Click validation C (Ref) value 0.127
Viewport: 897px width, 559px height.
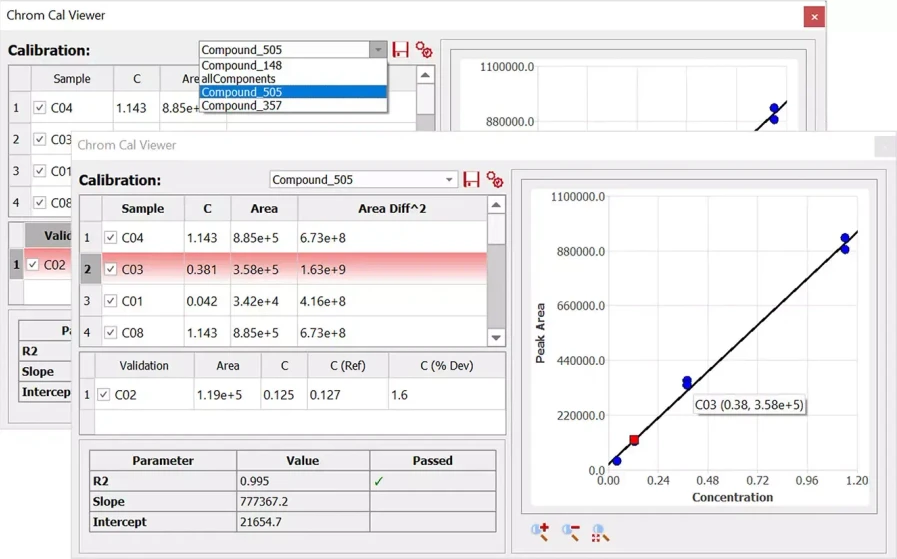click(x=348, y=395)
